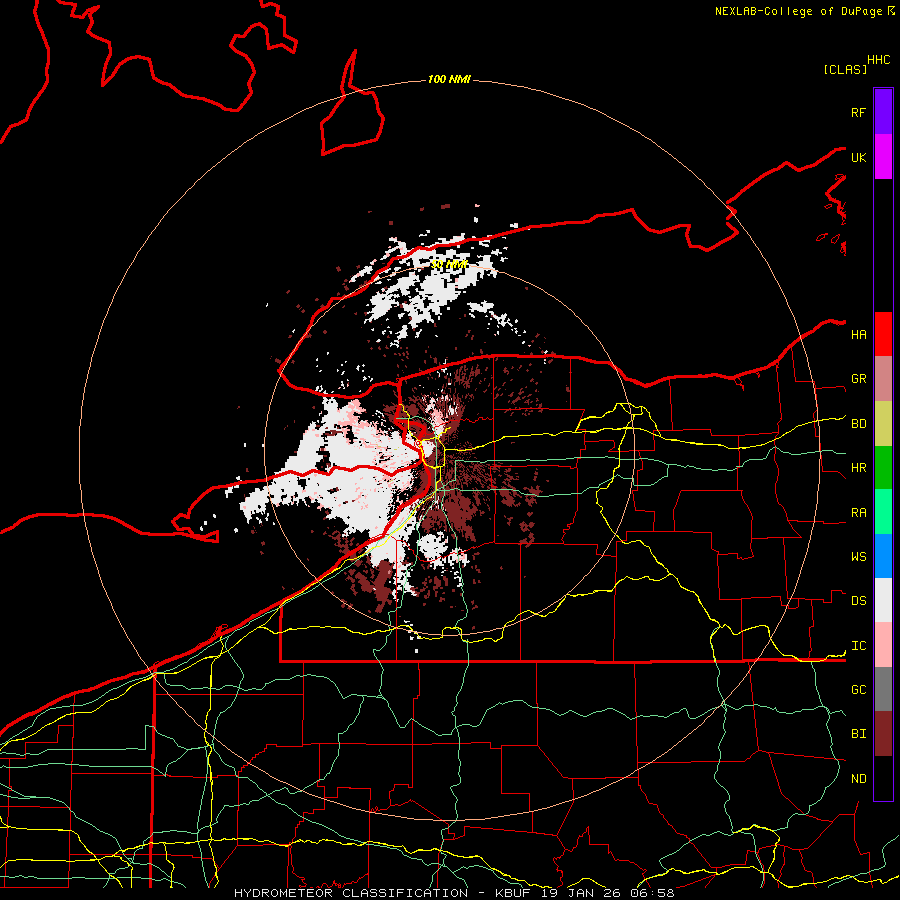Viewport: 900px width, 900px height.
Task: Pick the RA light-green legend swatch
Action: [x=883, y=512]
